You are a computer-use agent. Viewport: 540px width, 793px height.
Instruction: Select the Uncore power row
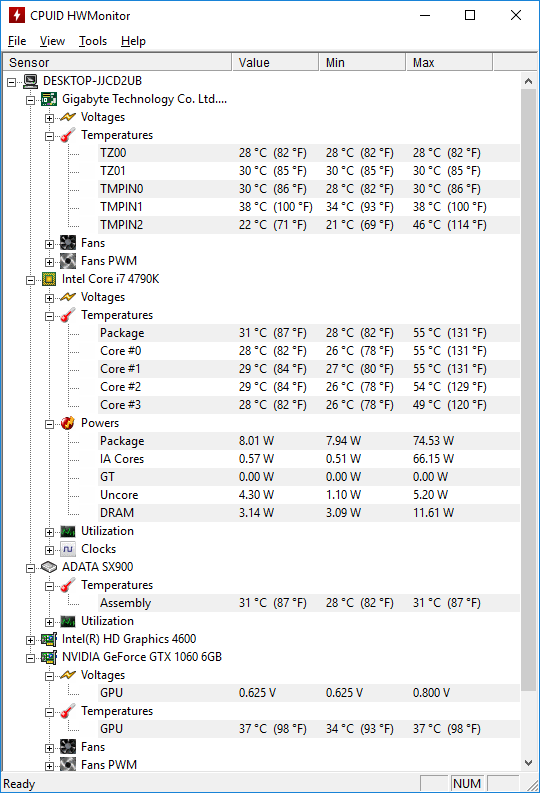pyautogui.click(x=309, y=495)
